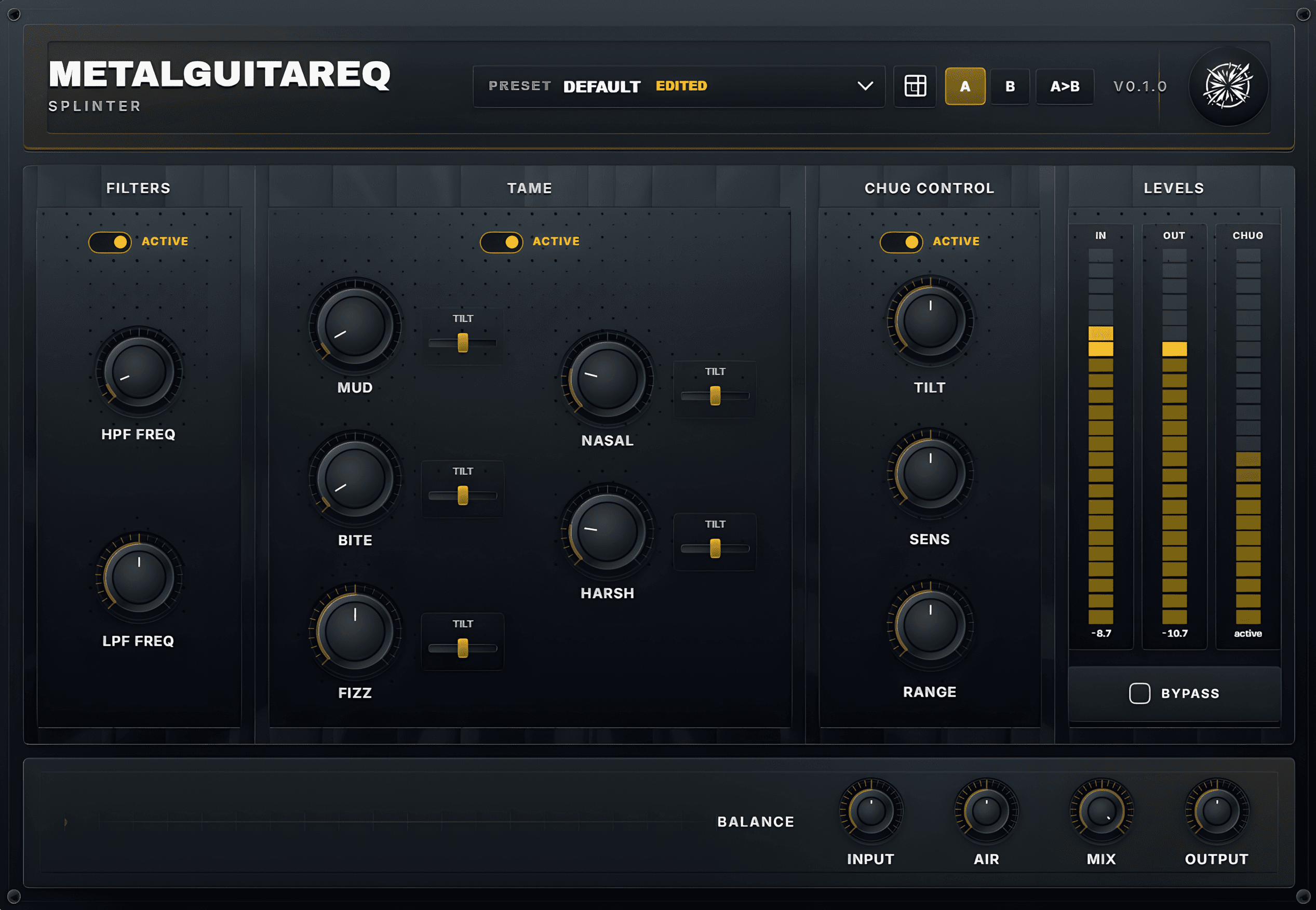Click the FIZZ knob
The height and width of the screenshot is (910, 1316).
(x=355, y=631)
